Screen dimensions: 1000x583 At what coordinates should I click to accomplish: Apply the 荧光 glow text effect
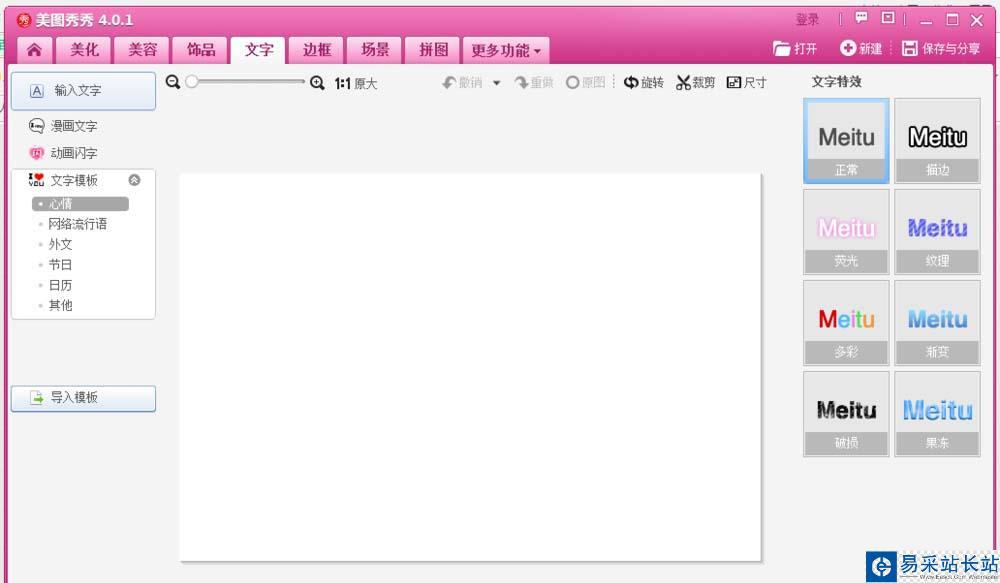click(846, 233)
